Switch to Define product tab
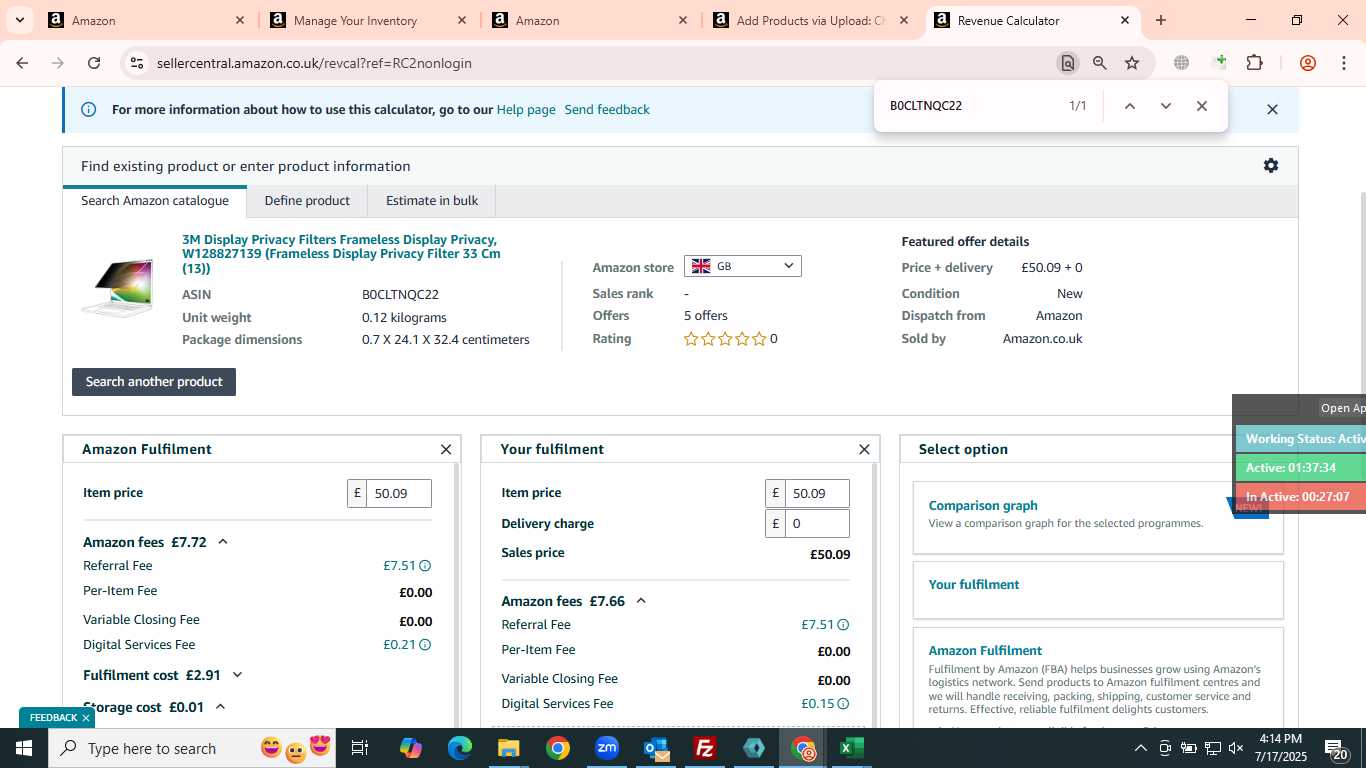The image size is (1366, 768). [x=307, y=201]
